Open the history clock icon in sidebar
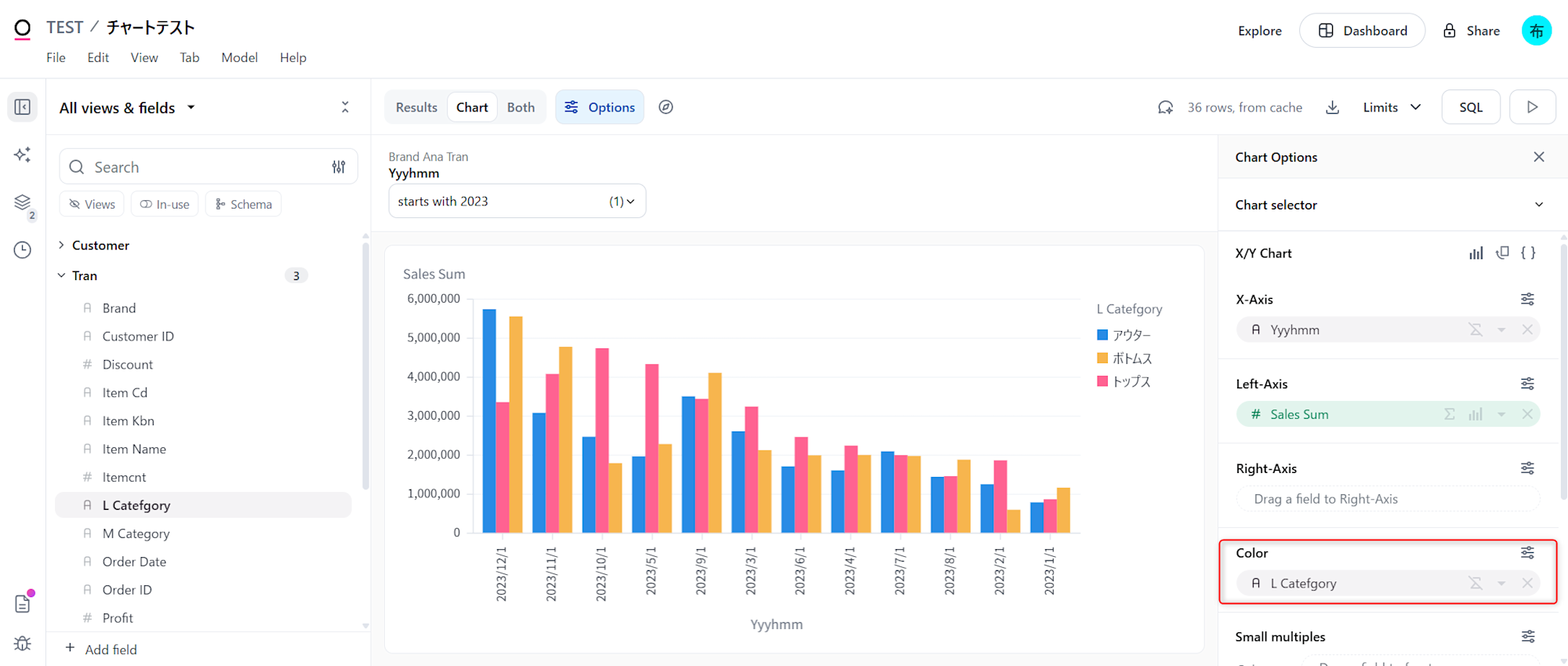1568x666 pixels. pyautogui.click(x=23, y=250)
